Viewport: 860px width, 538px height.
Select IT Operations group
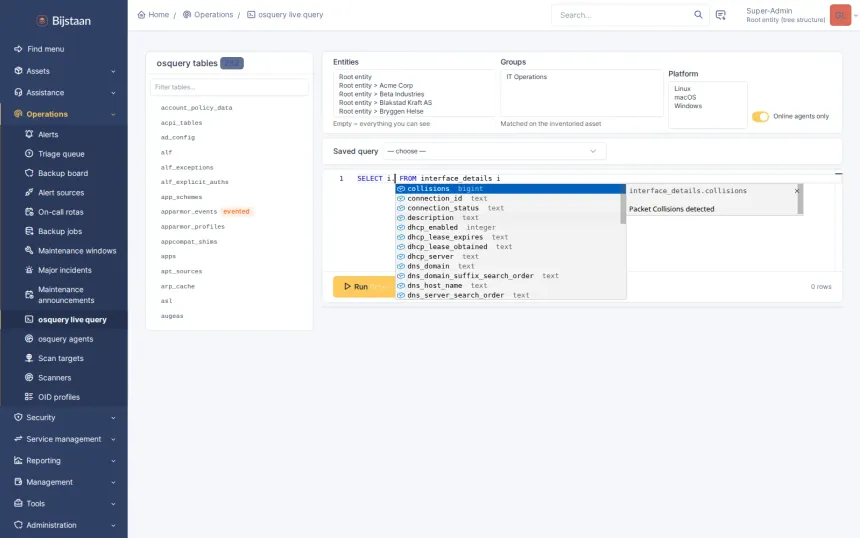[x=527, y=77]
